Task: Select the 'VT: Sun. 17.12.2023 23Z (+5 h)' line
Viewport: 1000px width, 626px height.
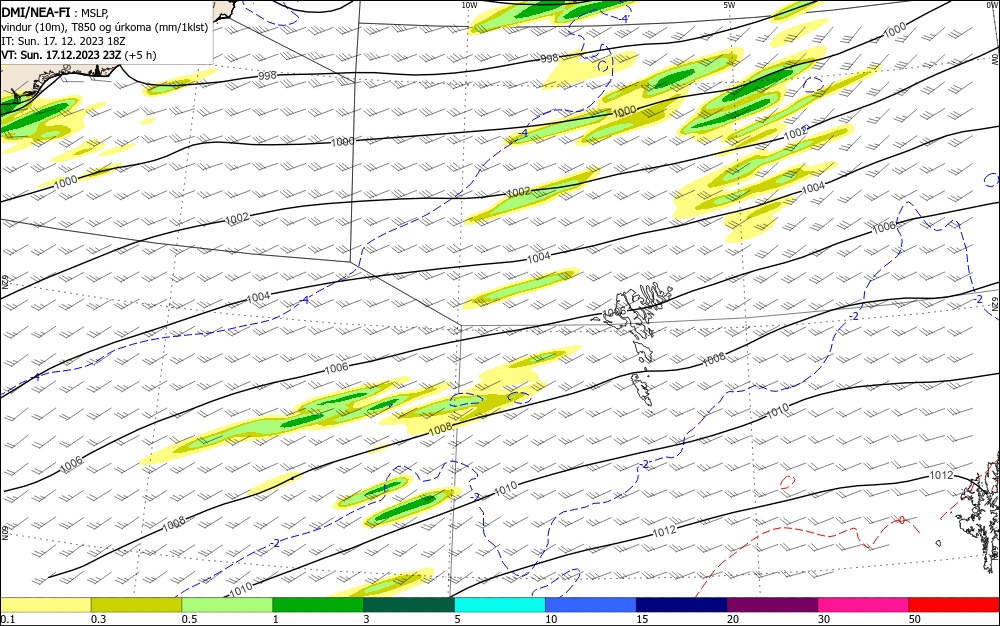Action: tap(78, 55)
